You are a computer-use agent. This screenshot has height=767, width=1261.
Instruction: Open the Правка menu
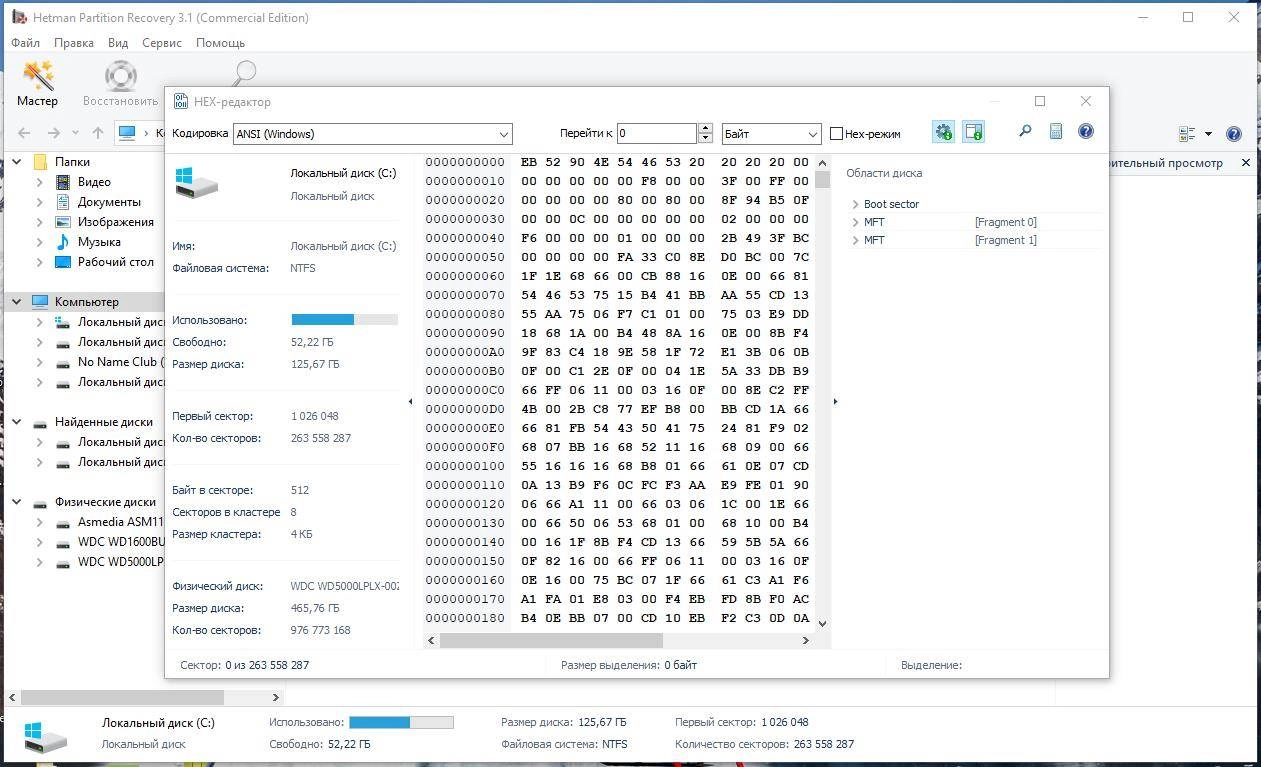tap(74, 43)
